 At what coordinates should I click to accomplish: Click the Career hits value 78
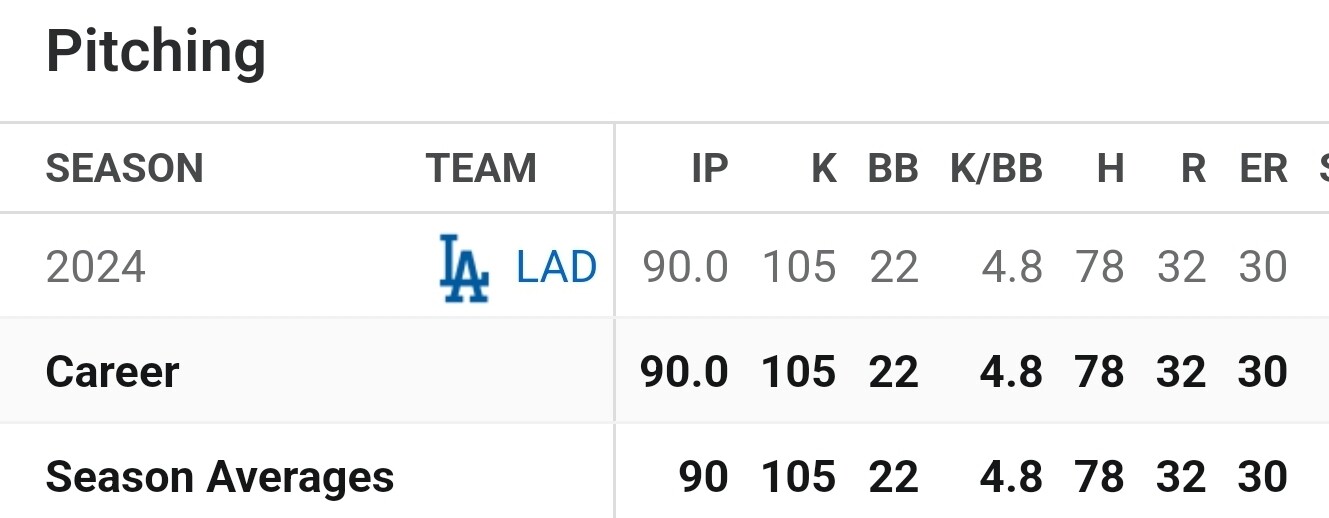click(1100, 372)
